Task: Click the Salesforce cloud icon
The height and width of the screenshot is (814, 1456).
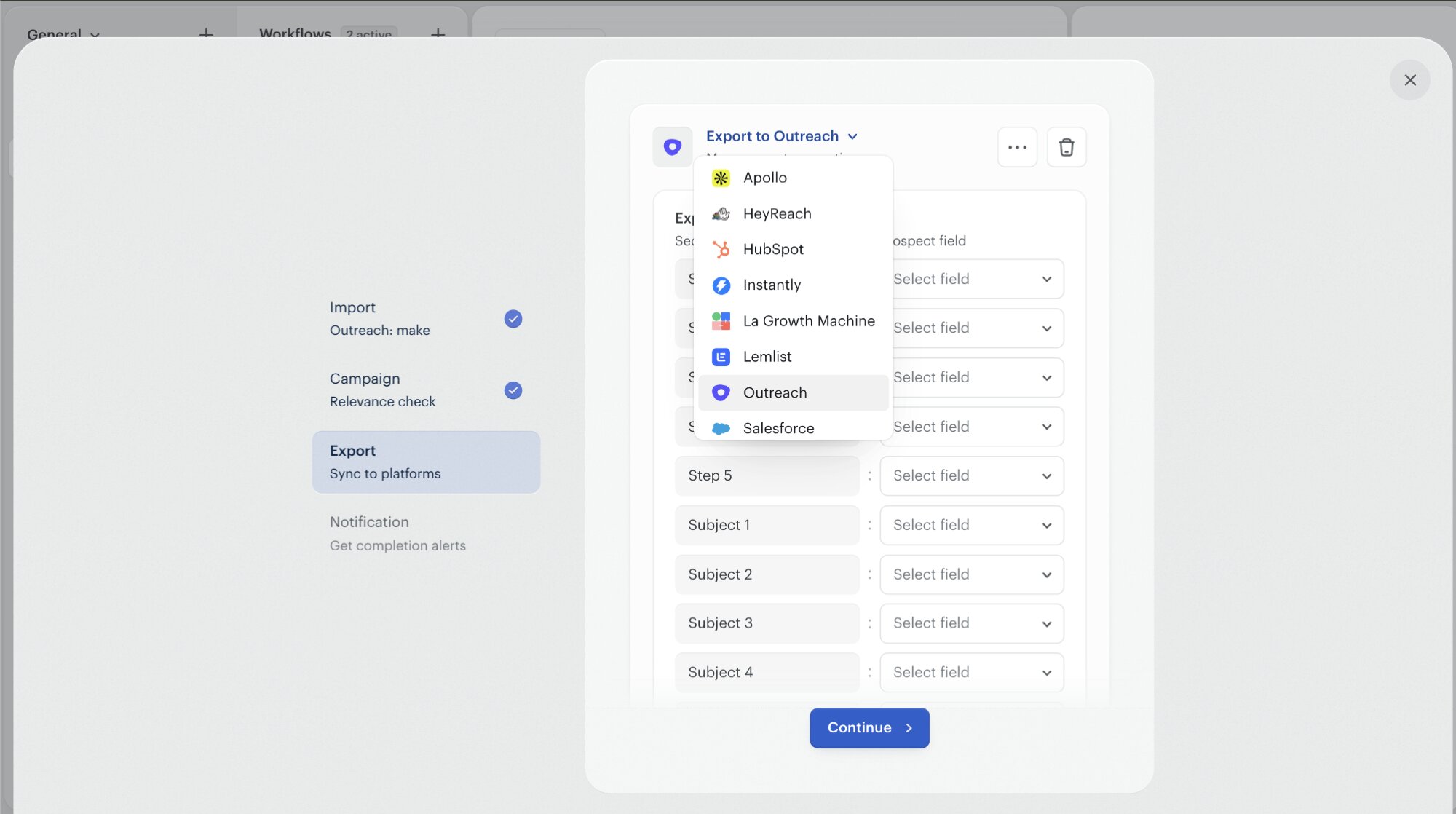Action: (721, 428)
